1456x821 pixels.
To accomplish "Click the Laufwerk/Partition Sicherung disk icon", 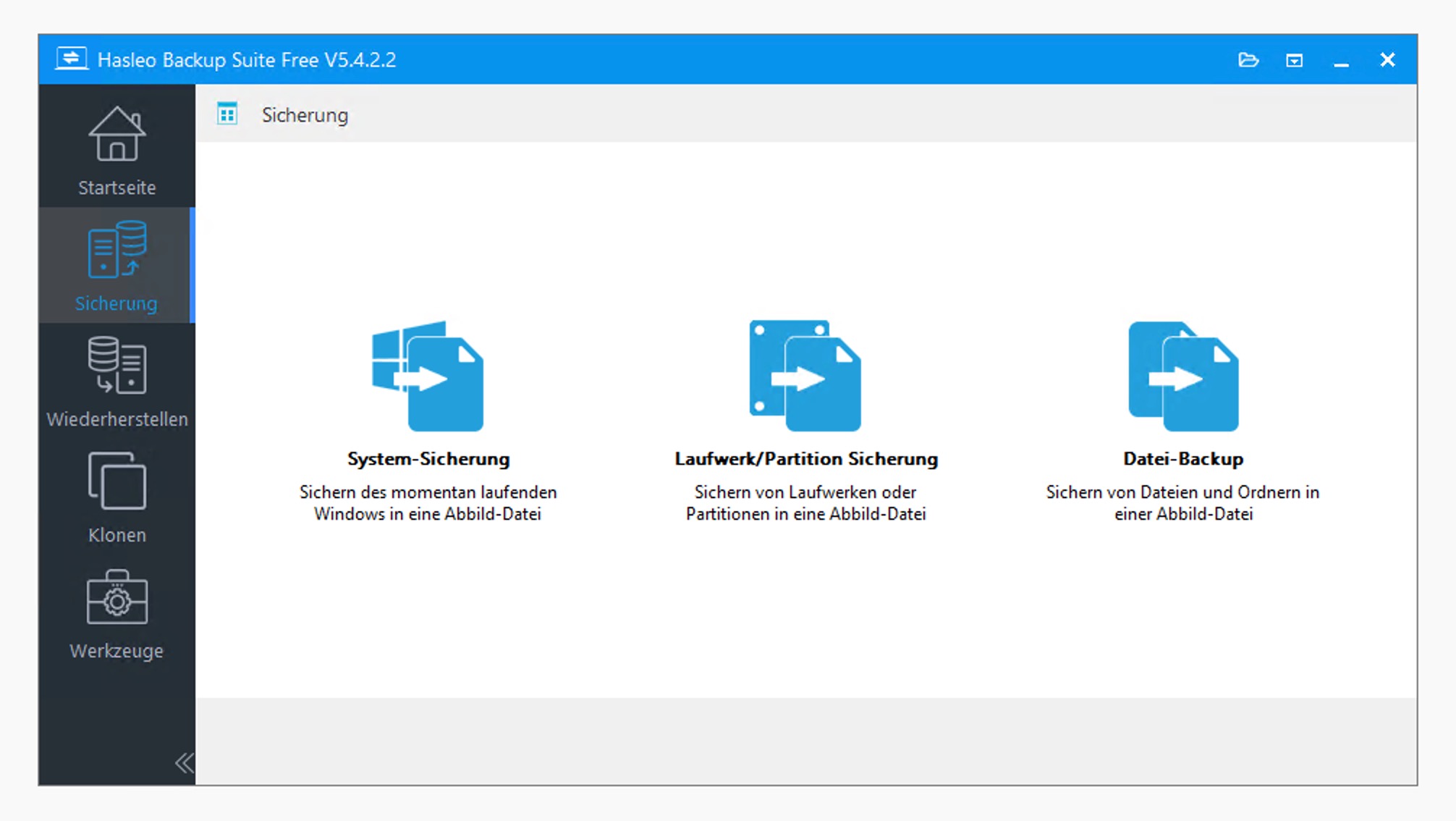I will pyautogui.click(x=805, y=376).
